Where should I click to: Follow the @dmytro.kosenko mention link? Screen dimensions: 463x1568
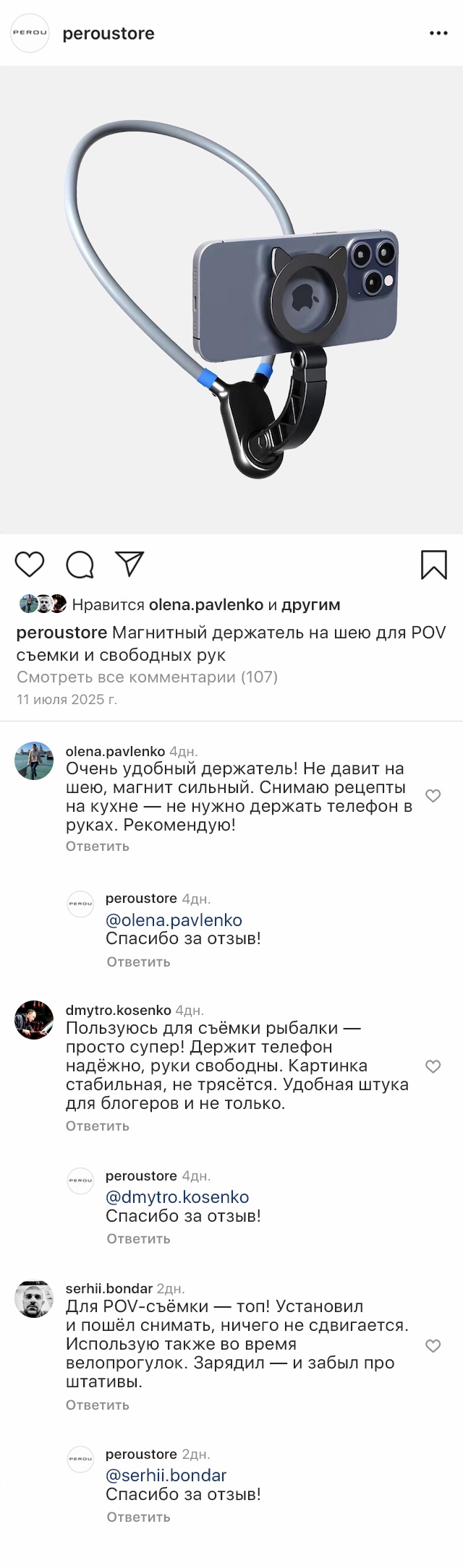coord(177,1197)
